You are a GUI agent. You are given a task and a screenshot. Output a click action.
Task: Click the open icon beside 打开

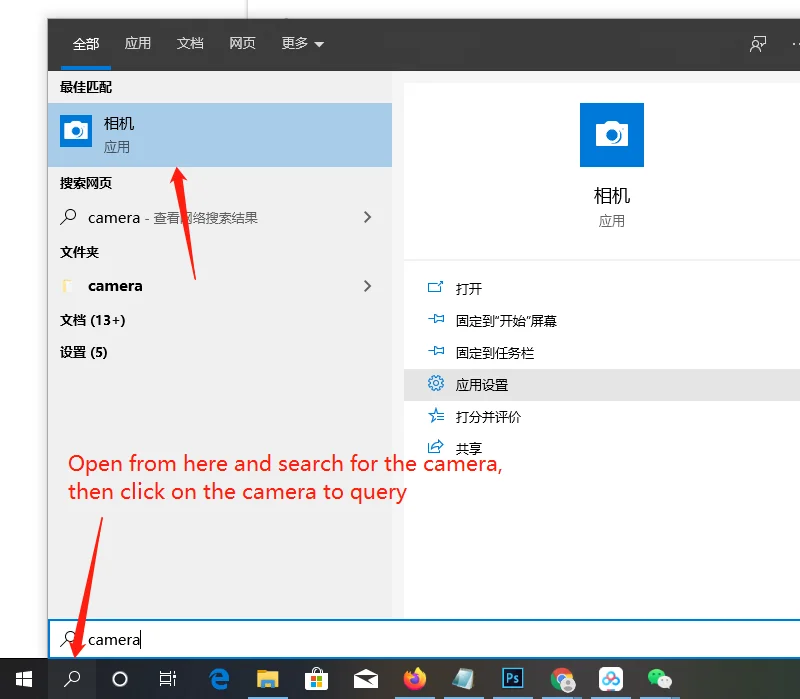pos(435,287)
